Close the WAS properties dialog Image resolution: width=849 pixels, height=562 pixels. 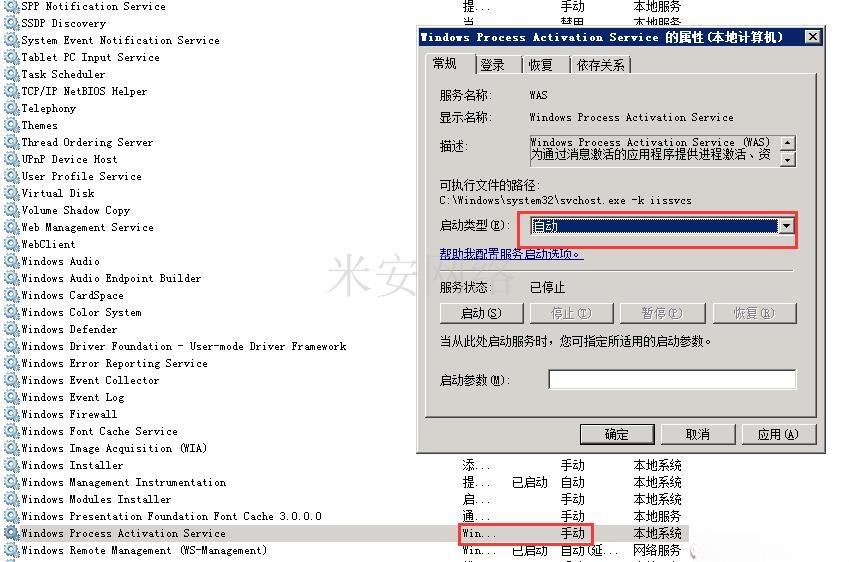click(x=812, y=37)
